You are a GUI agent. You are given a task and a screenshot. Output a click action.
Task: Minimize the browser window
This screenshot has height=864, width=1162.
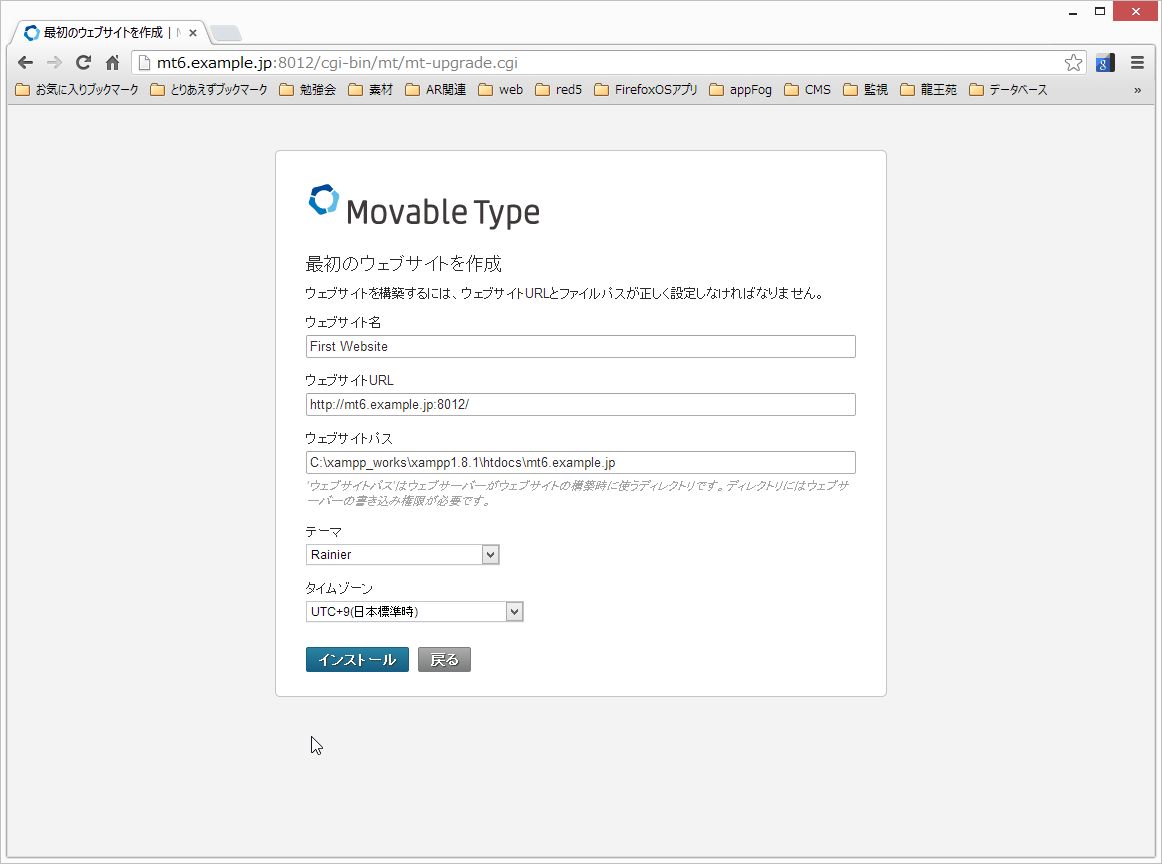[1072, 12]
